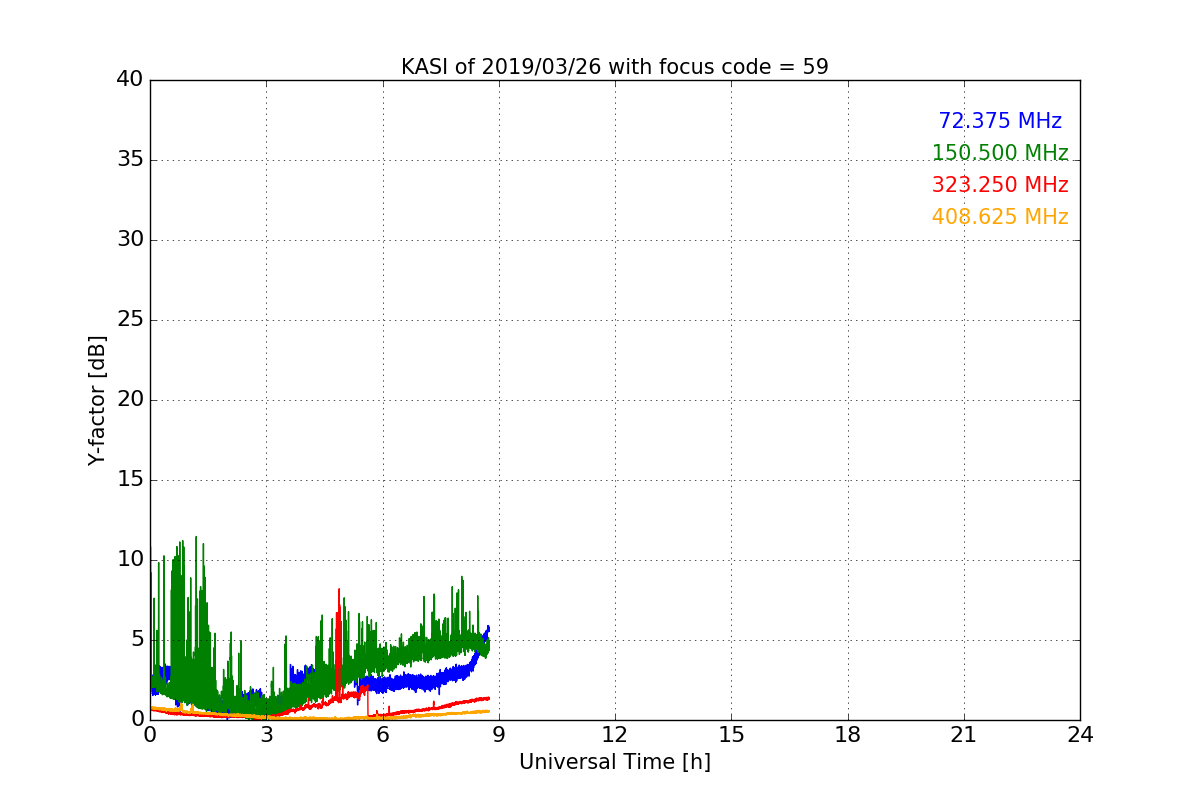Click the y-axis tick value 35

click(130, 159)
